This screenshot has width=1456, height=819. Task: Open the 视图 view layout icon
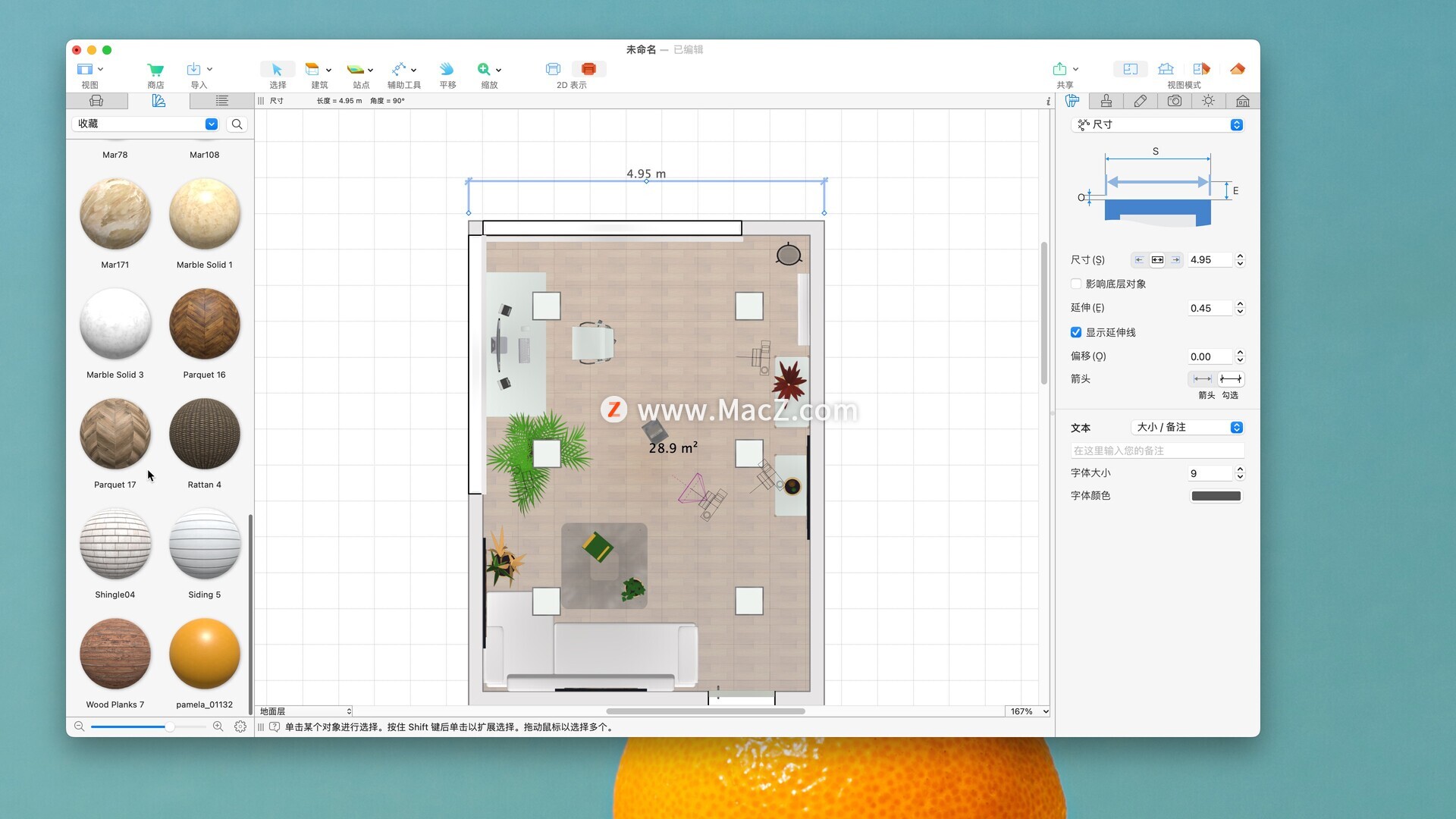tap(84, 69)
